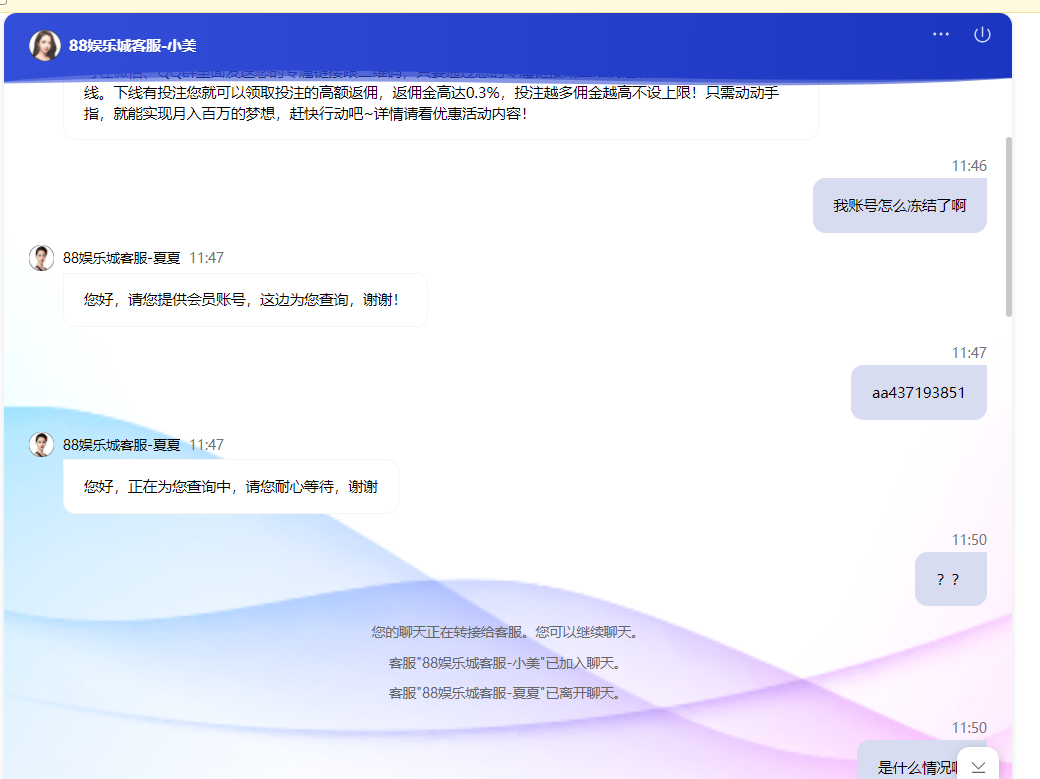The image size is (1040, 779).
Task: Select the sent account ID 'aa437193851' bubble
Action: (x=918, y=393)
